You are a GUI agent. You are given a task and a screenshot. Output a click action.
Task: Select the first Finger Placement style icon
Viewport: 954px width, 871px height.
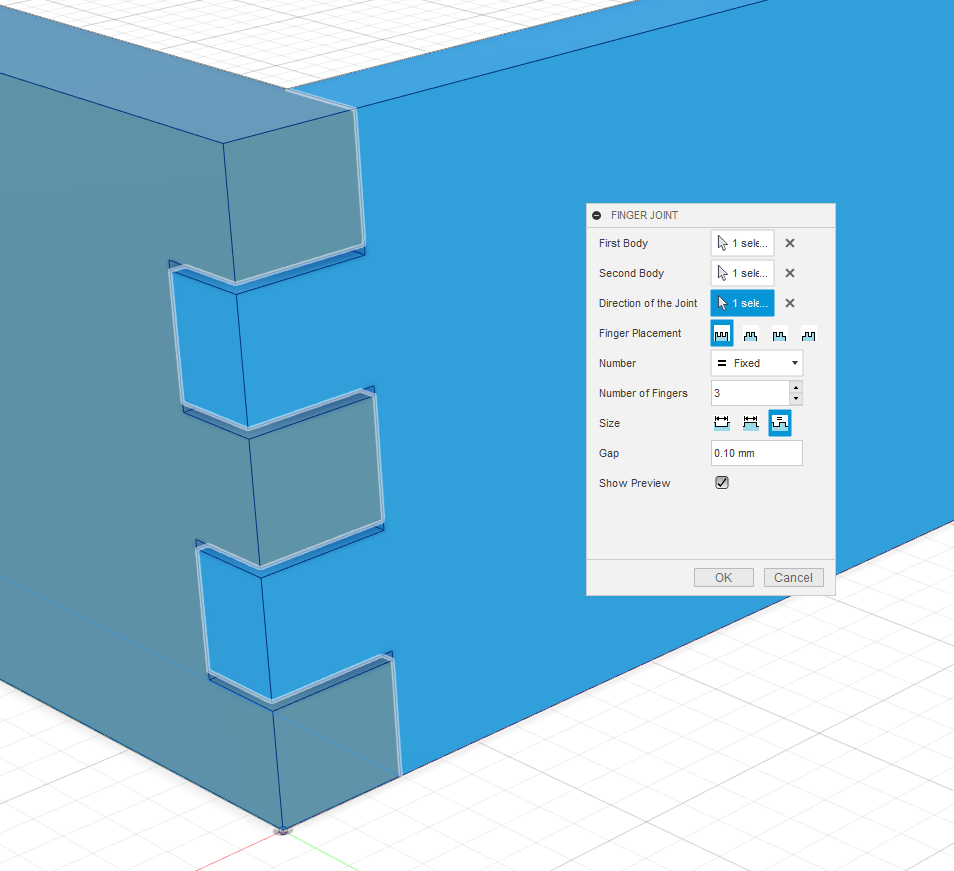pyautogui.click(x=721, y=332)
